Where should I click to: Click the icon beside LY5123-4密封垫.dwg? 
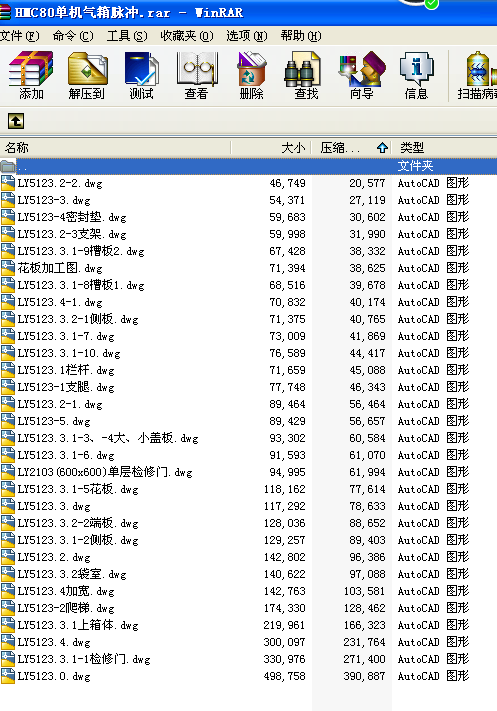[x=8, y=217]
